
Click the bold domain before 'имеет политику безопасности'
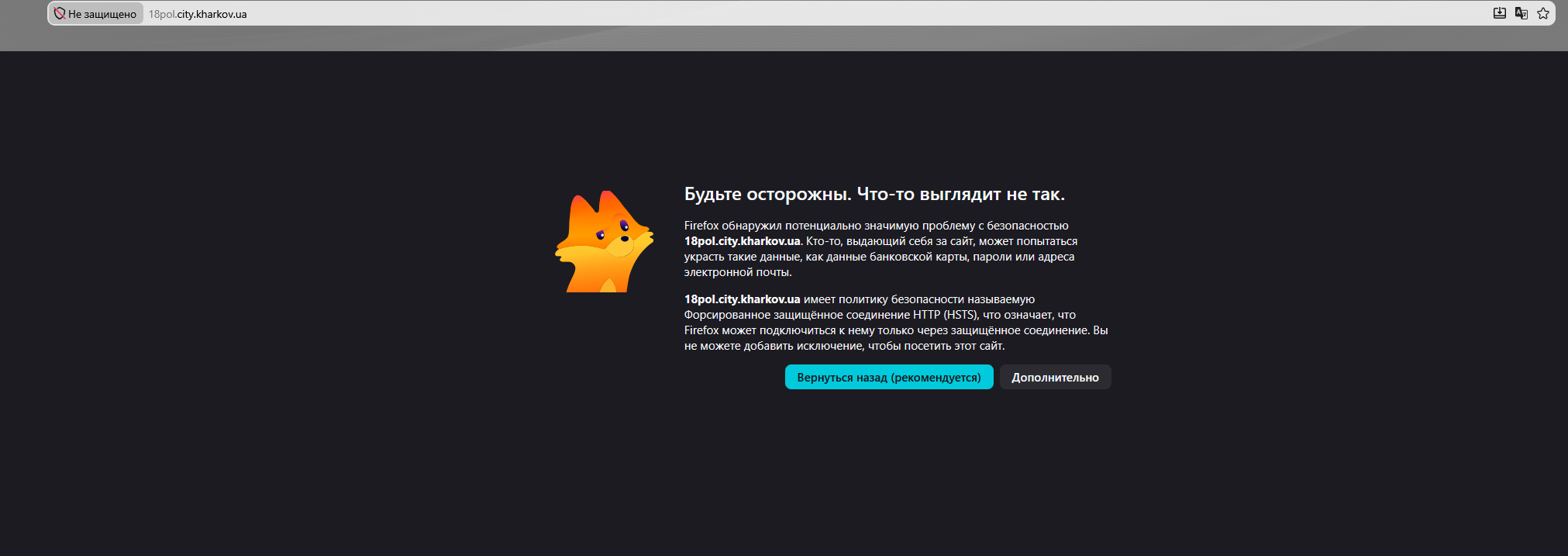(x=742, y=299)
